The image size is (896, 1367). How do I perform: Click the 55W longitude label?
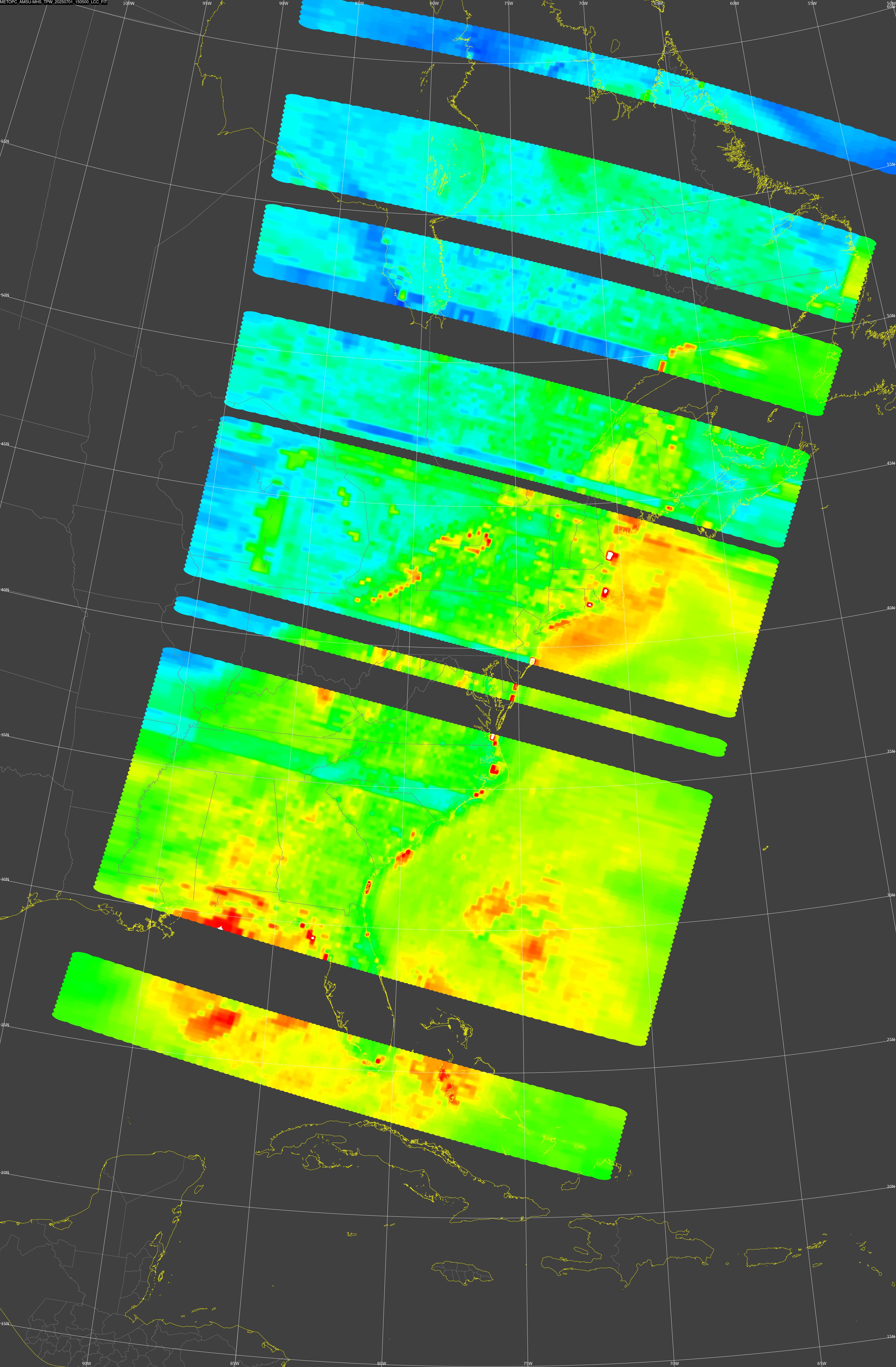coord(812,4)
